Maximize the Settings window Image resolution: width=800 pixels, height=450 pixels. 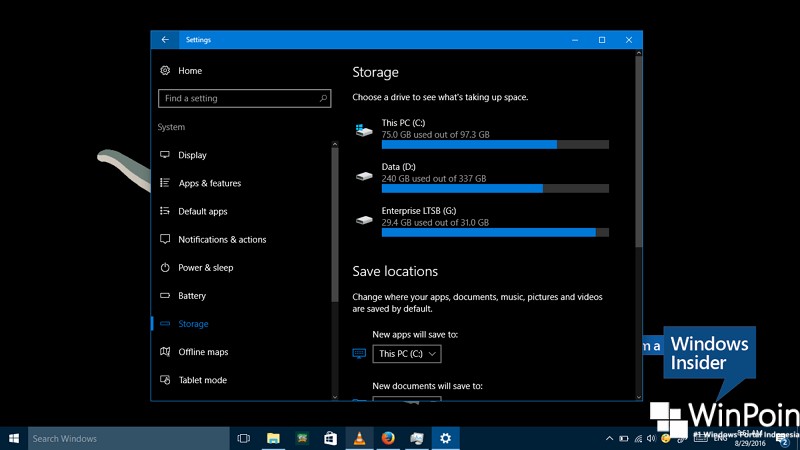tap(602, 40)
